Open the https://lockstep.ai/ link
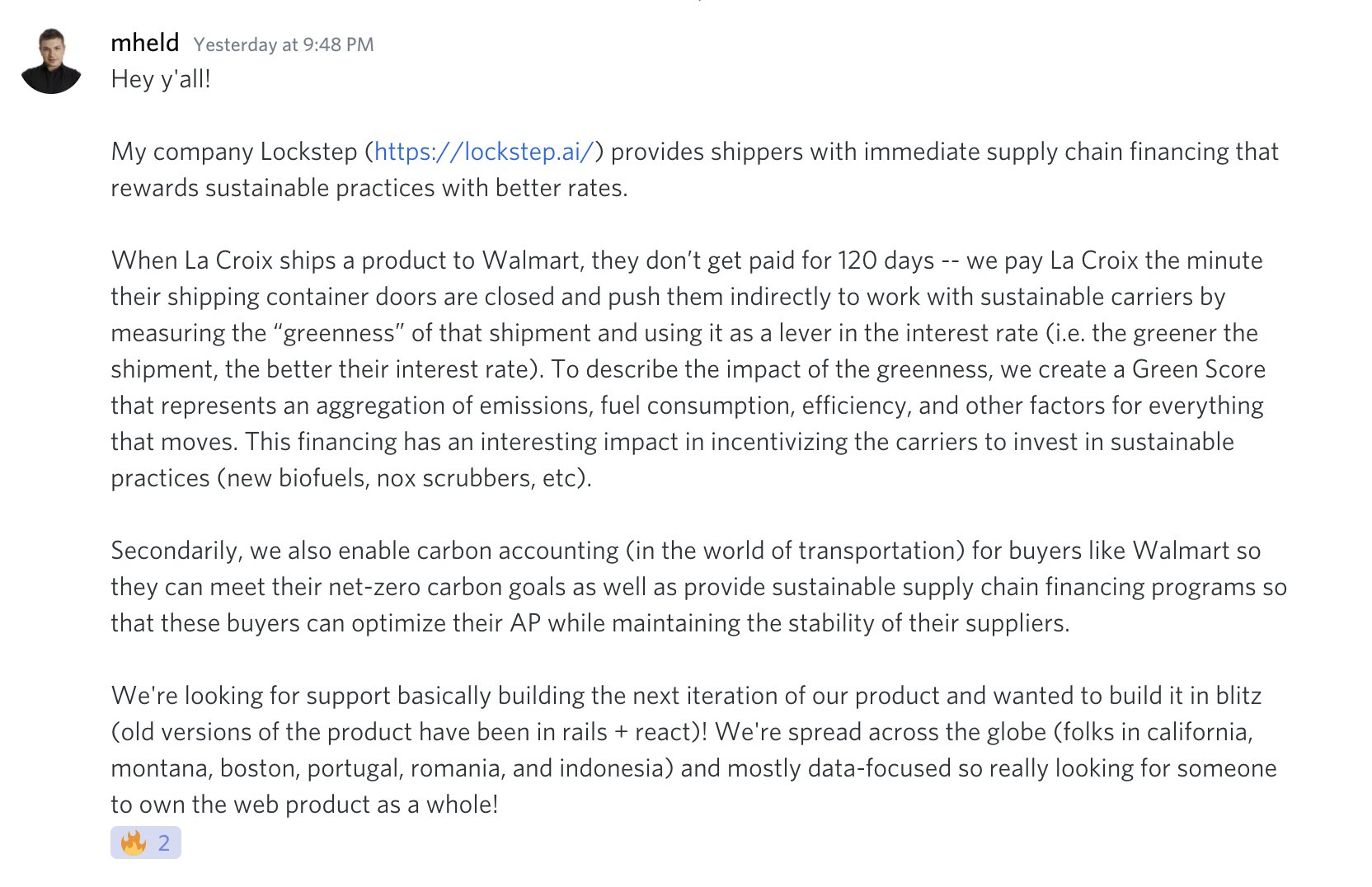 pyautogui.click(x=484, y=152)
